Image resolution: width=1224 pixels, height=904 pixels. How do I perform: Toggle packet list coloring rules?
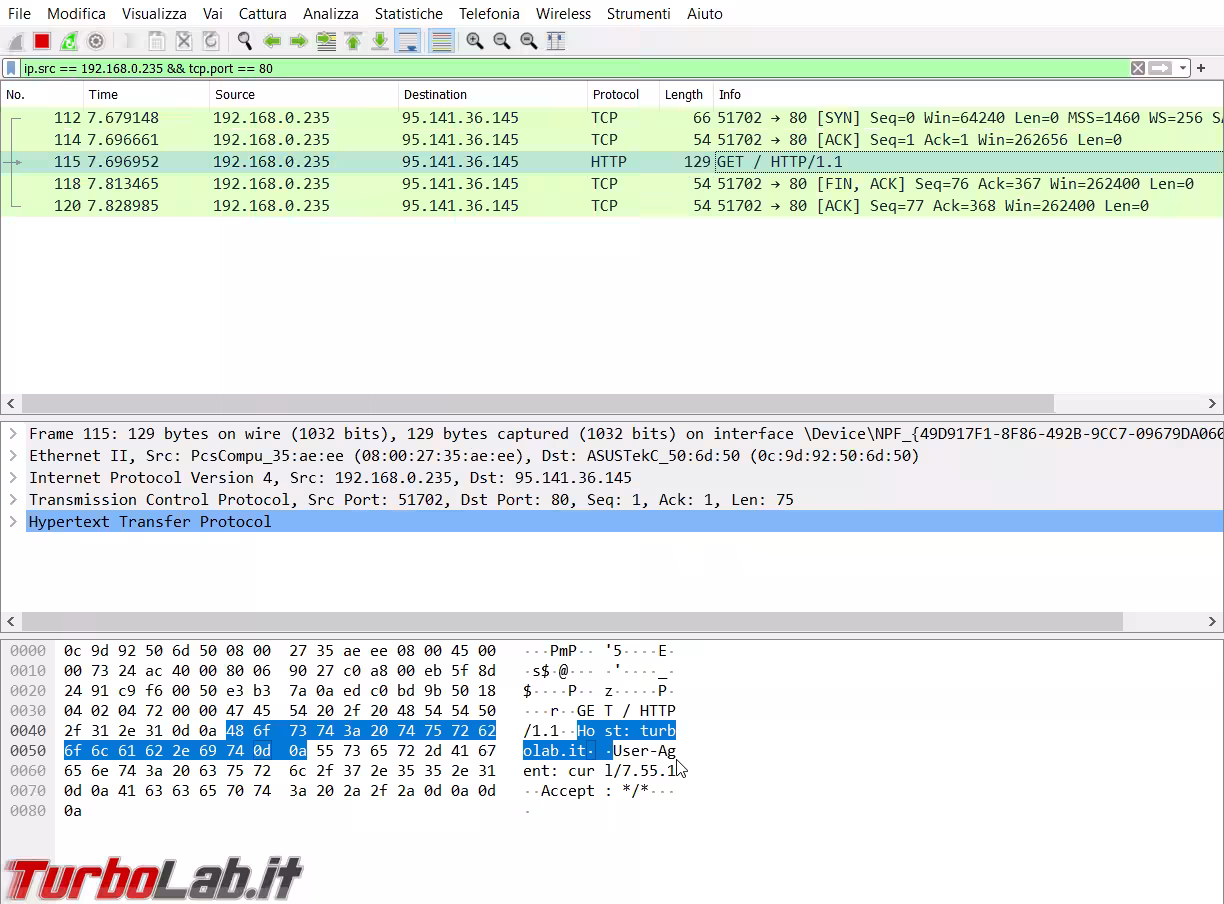(x=440, y=41)
